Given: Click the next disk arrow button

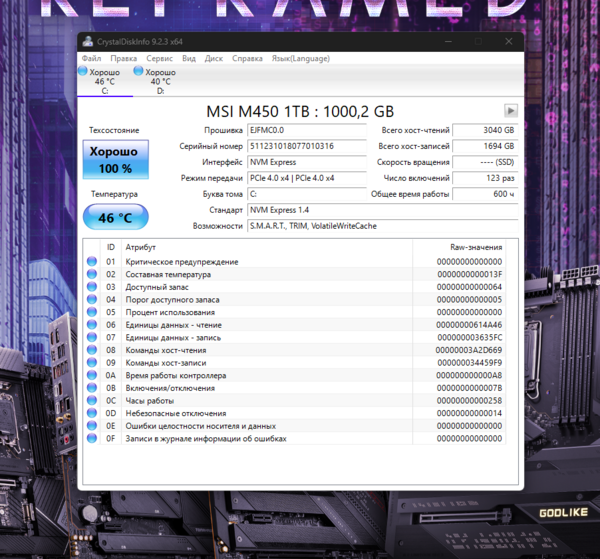Looking at the screenshot, I should click(x=511, y=111).
